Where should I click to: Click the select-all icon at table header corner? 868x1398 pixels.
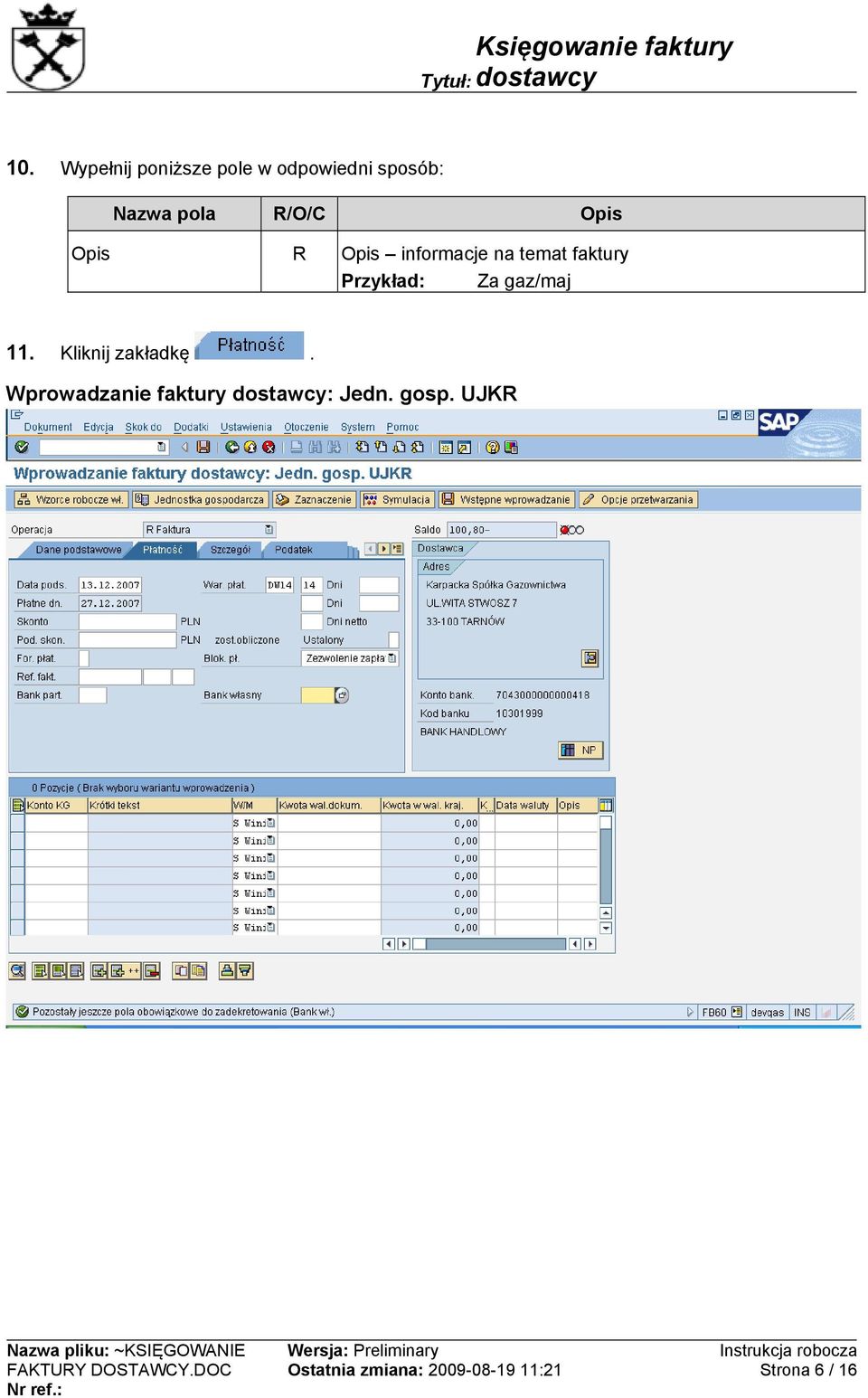click(17, 805)
